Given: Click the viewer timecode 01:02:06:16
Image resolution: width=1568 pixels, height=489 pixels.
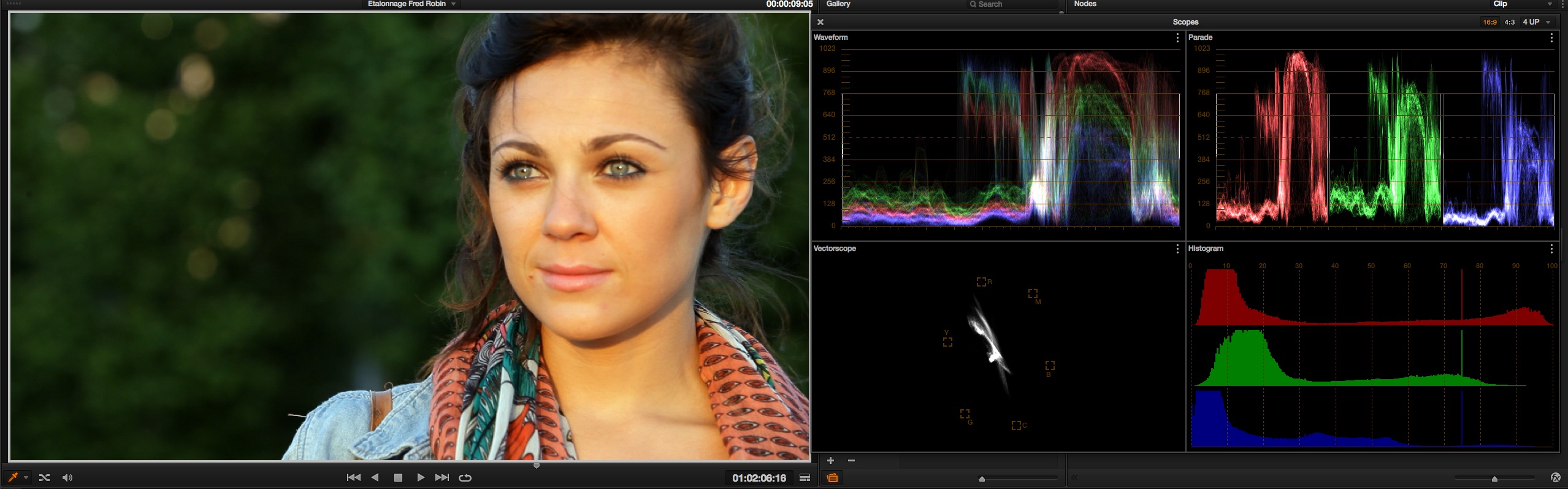Looking at the screenshot, I should pos(759,478).
